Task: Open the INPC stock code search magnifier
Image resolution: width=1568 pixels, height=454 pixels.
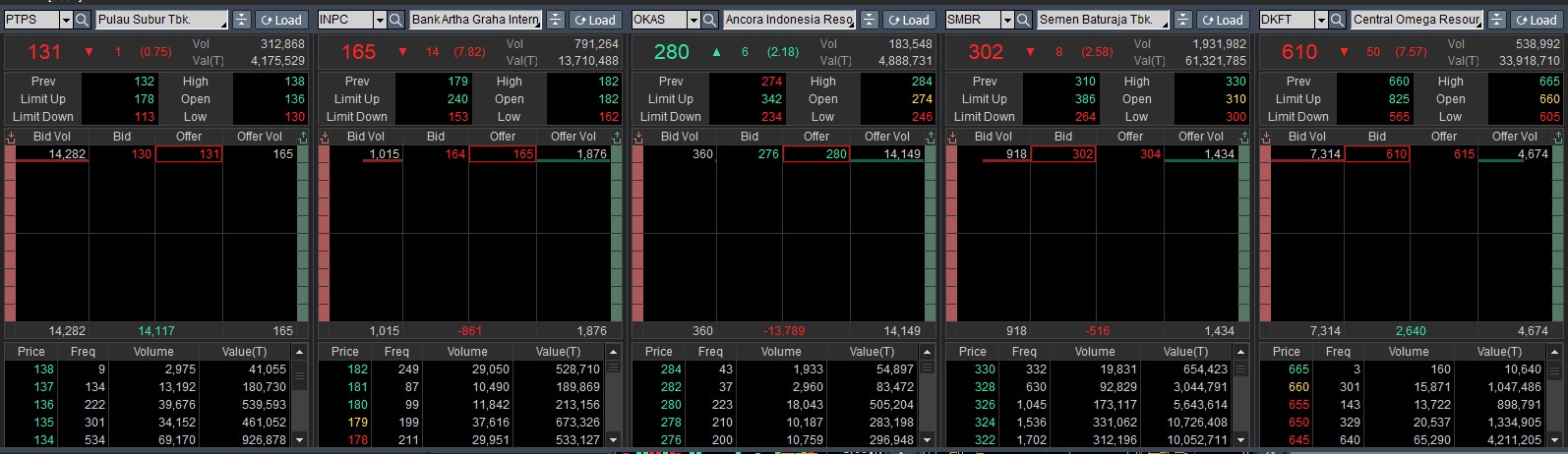Action: pos(395,20)
